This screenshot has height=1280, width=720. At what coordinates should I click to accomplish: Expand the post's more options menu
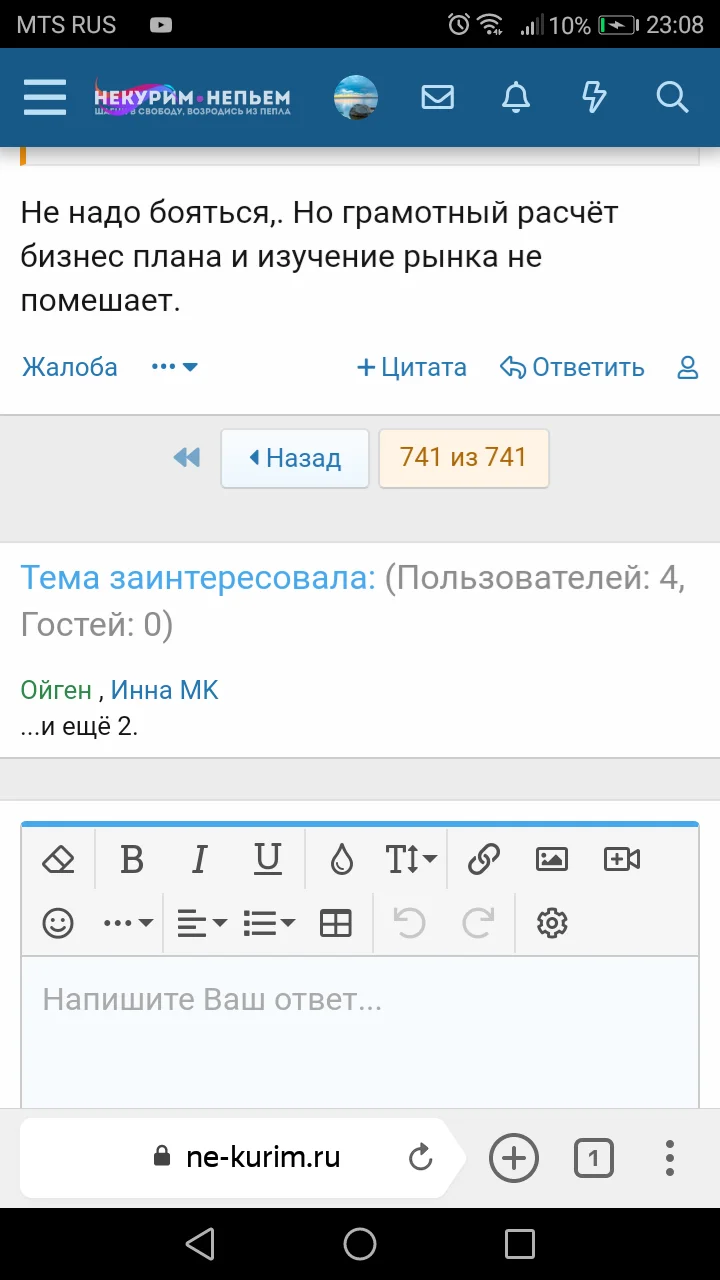[175, 367]
